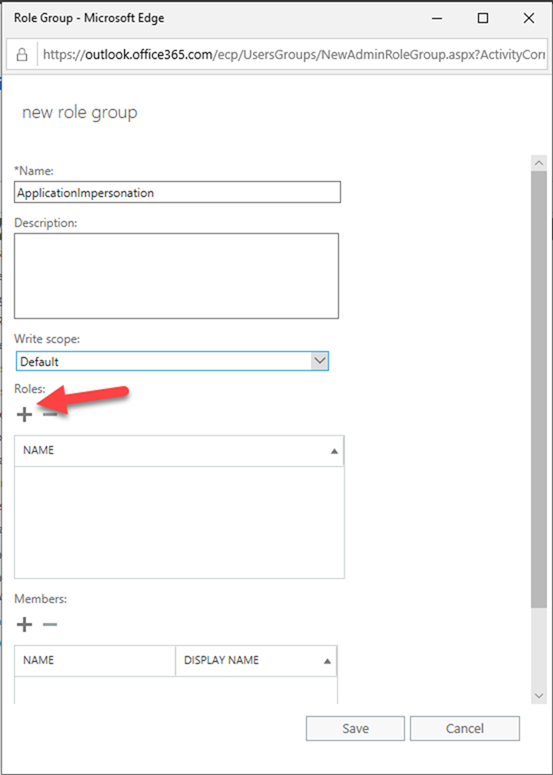Click the Roles NAME column header
The height and width of the screenshot is (775, 553).
179,451
